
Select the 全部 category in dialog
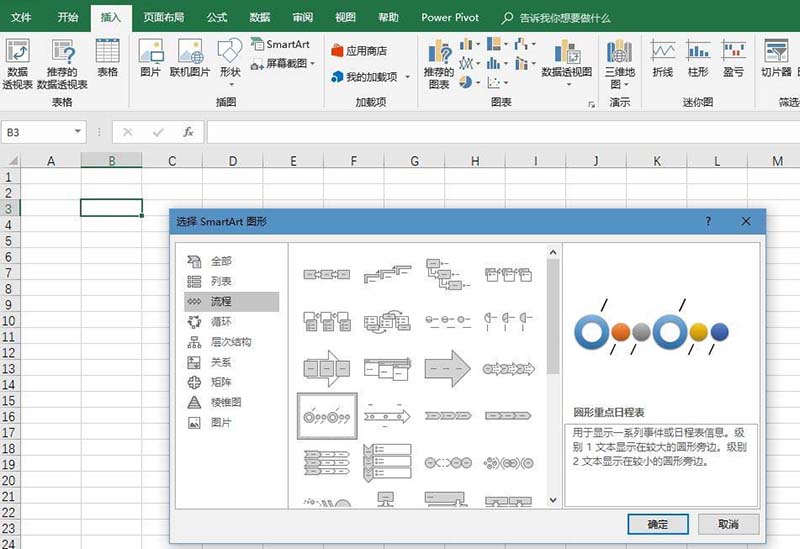coord(232,261)
